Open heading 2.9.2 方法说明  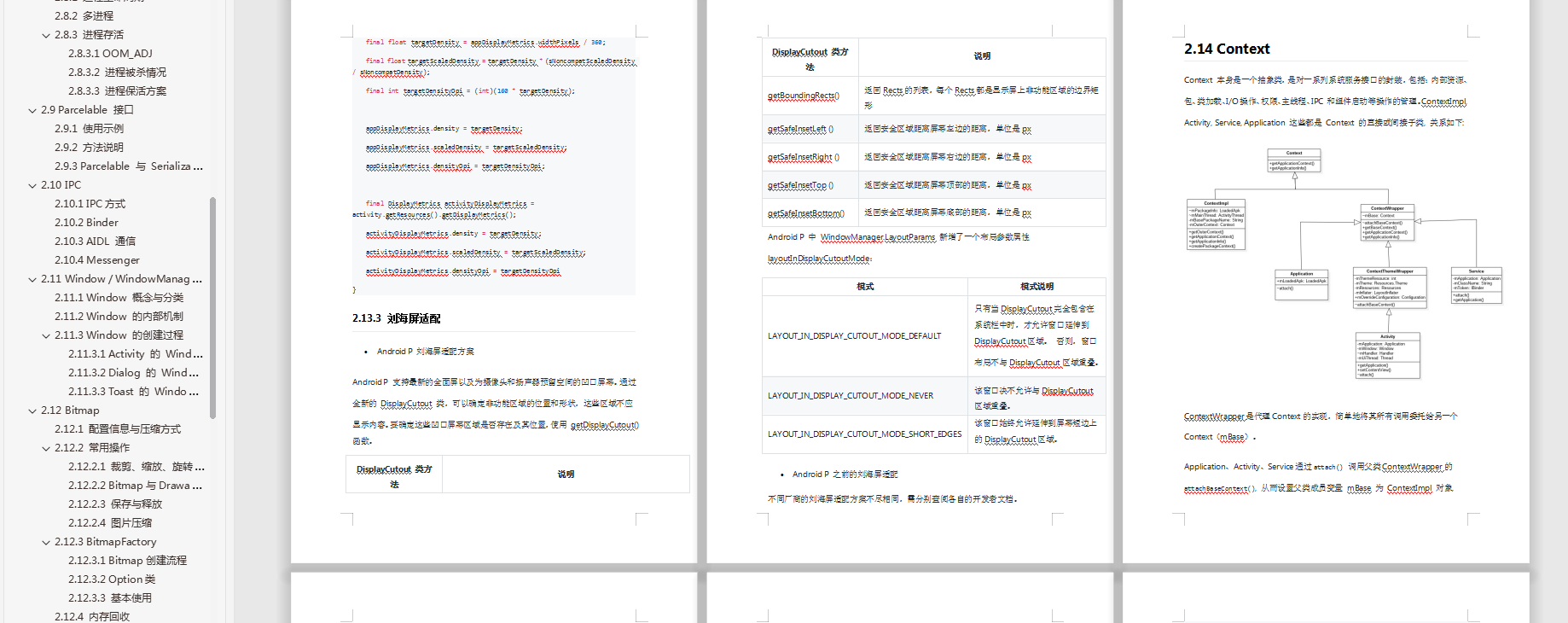pyautogui.click(x=89, y=148)
